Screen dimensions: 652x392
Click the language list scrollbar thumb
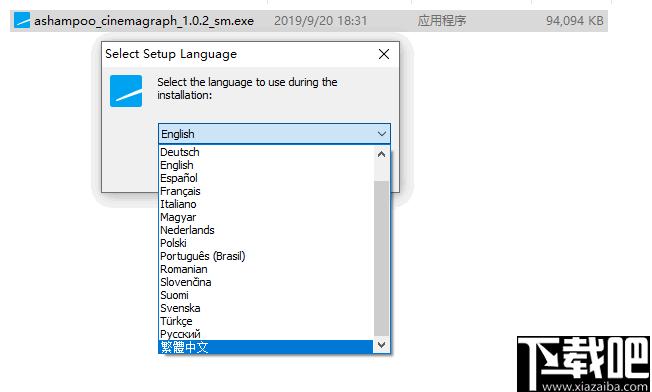click(x=381, y=258)
